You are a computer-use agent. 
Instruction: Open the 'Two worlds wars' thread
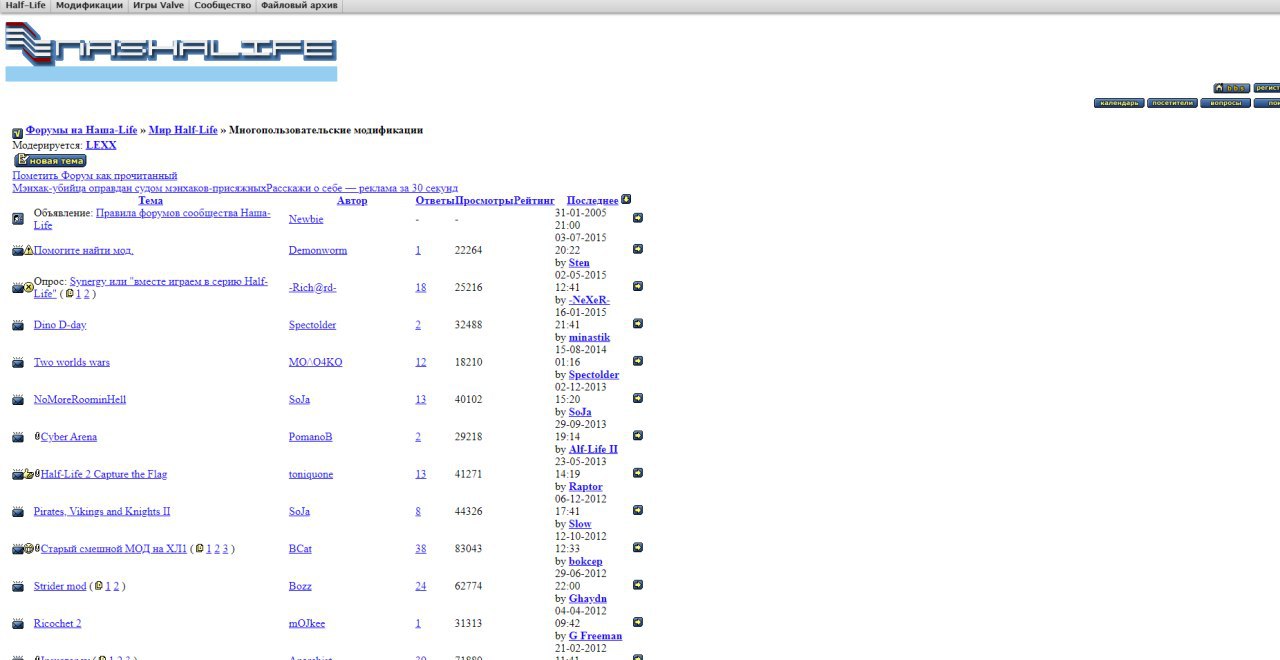coord(72,362)
